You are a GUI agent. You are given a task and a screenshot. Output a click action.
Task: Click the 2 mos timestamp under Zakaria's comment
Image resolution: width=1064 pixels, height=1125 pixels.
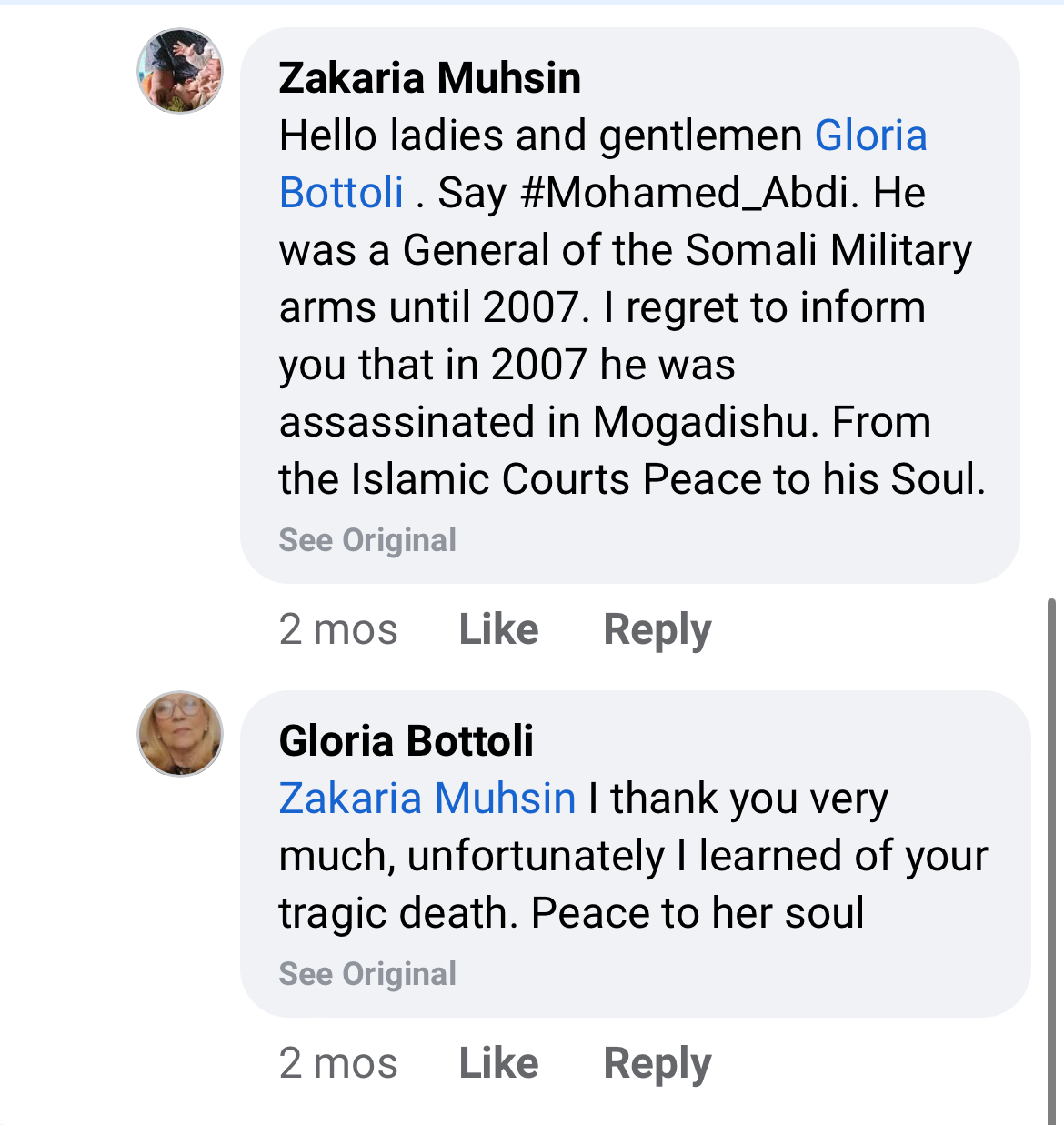(x=338, y=629)
